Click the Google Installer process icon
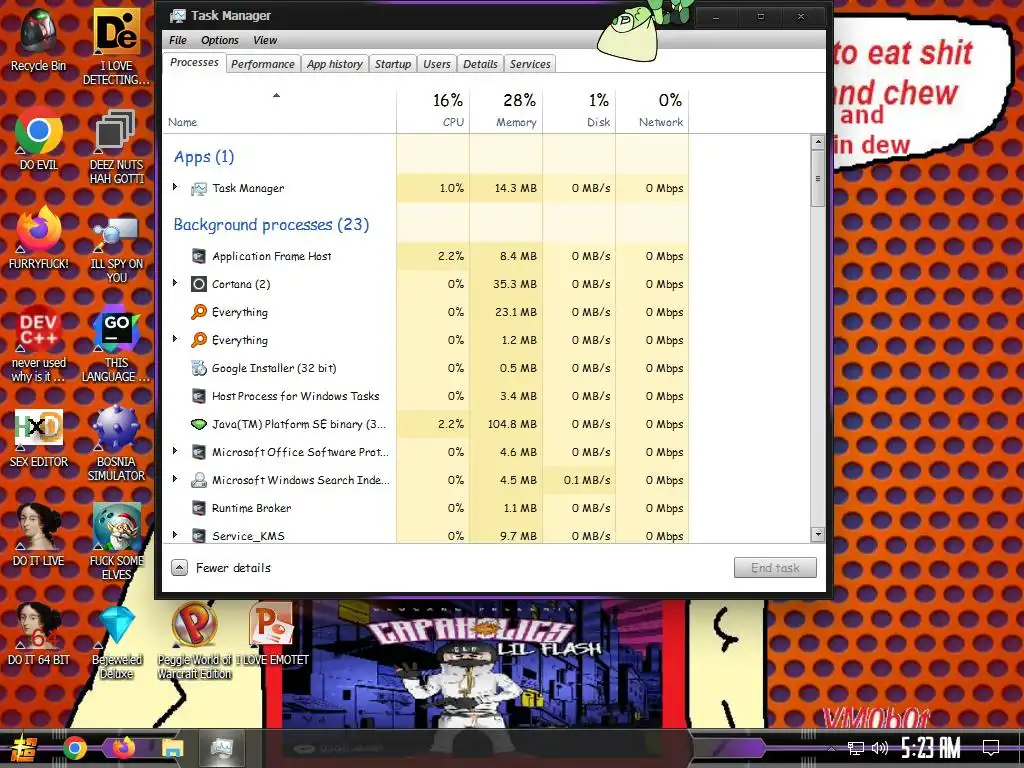The height and width of the screenshot is (768, 1024). click(199, 368)
